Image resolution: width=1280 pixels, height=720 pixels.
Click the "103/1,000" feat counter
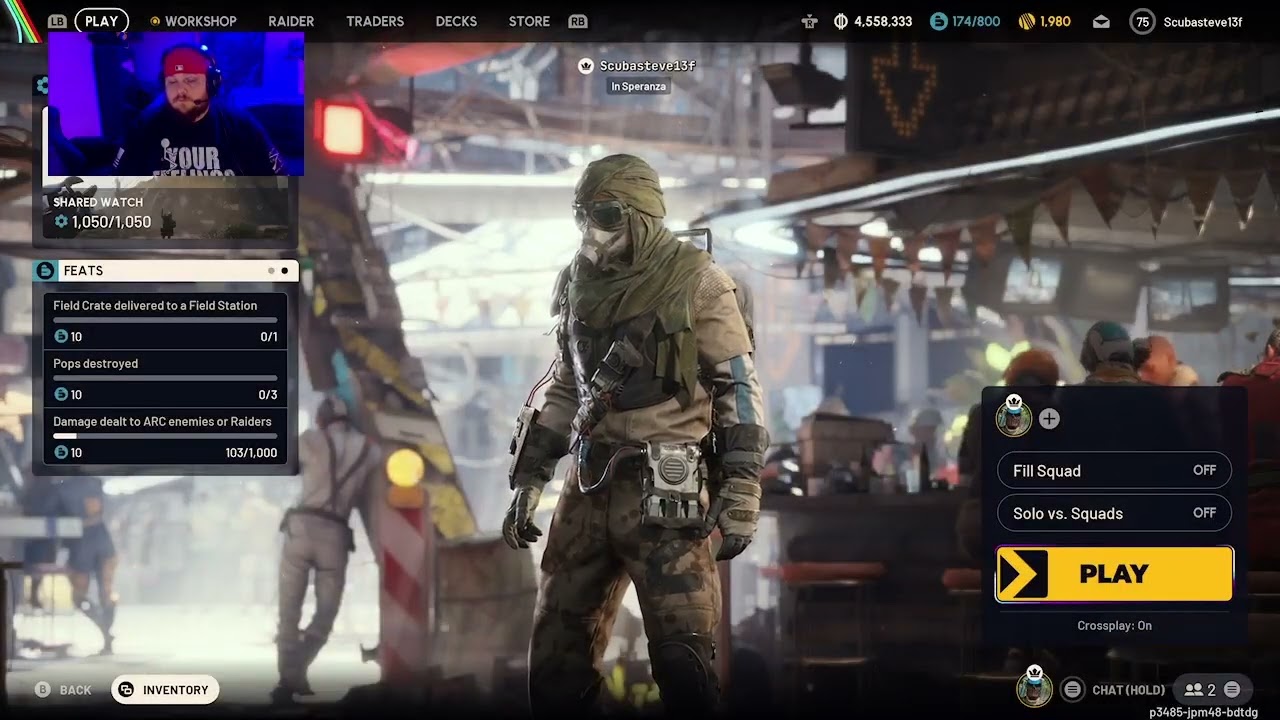251,453
